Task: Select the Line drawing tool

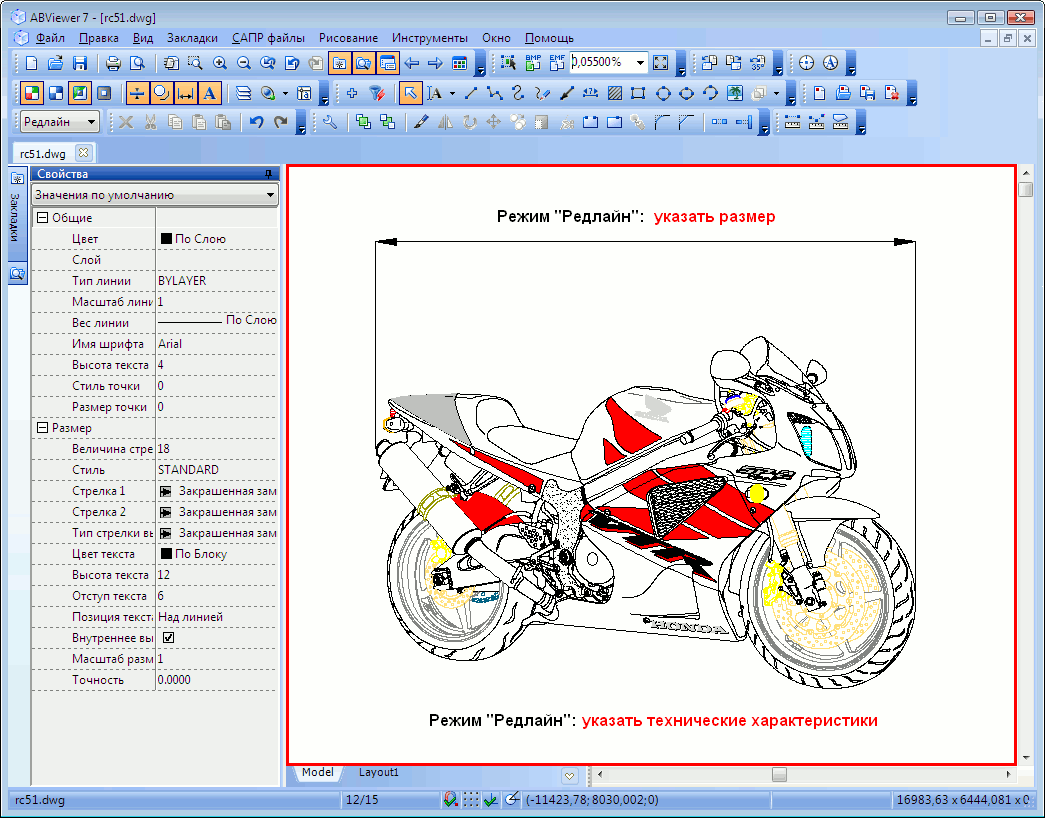Action: (x=471, y=93)
